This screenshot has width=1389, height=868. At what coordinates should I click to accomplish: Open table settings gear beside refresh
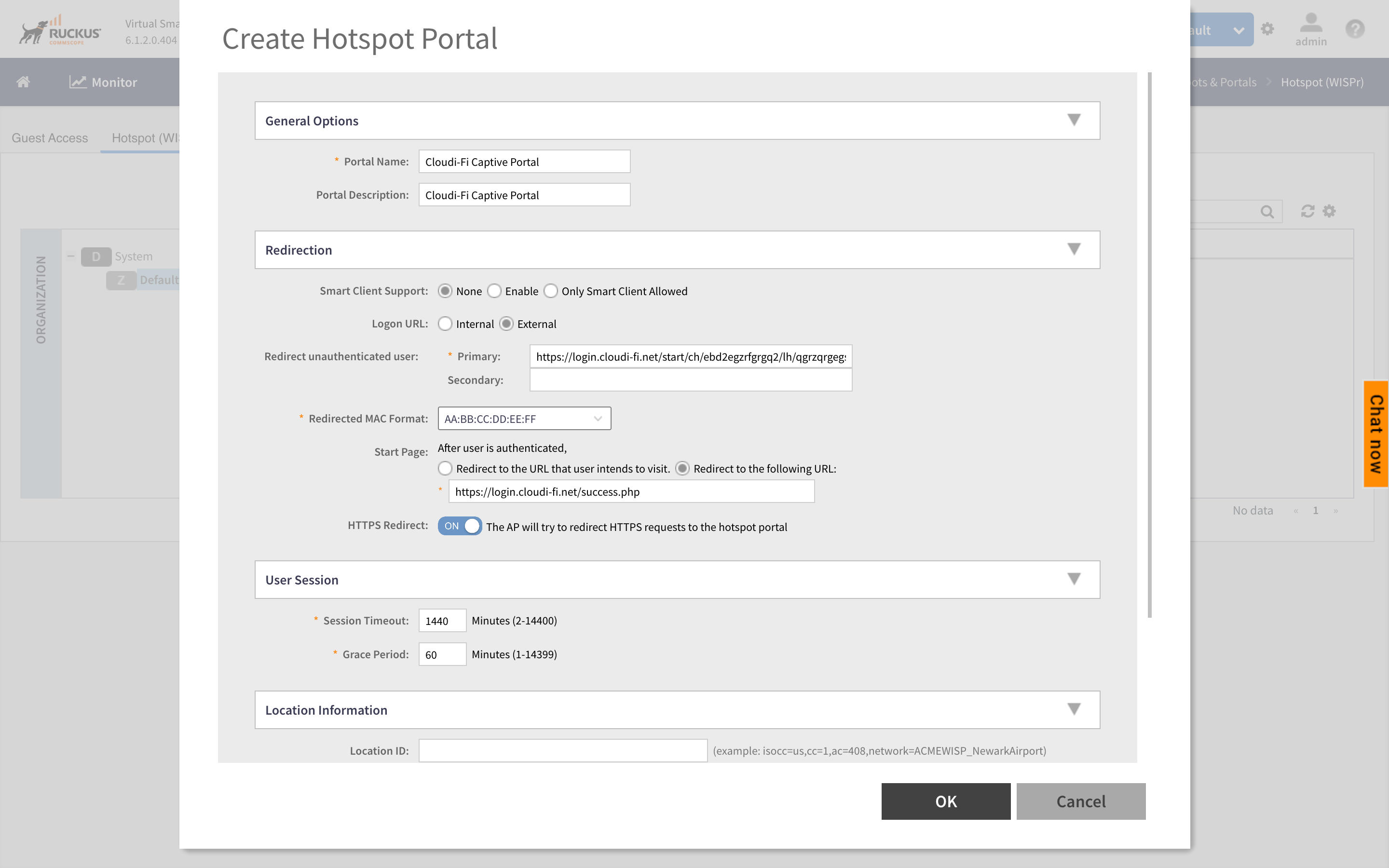point(1329,211)
